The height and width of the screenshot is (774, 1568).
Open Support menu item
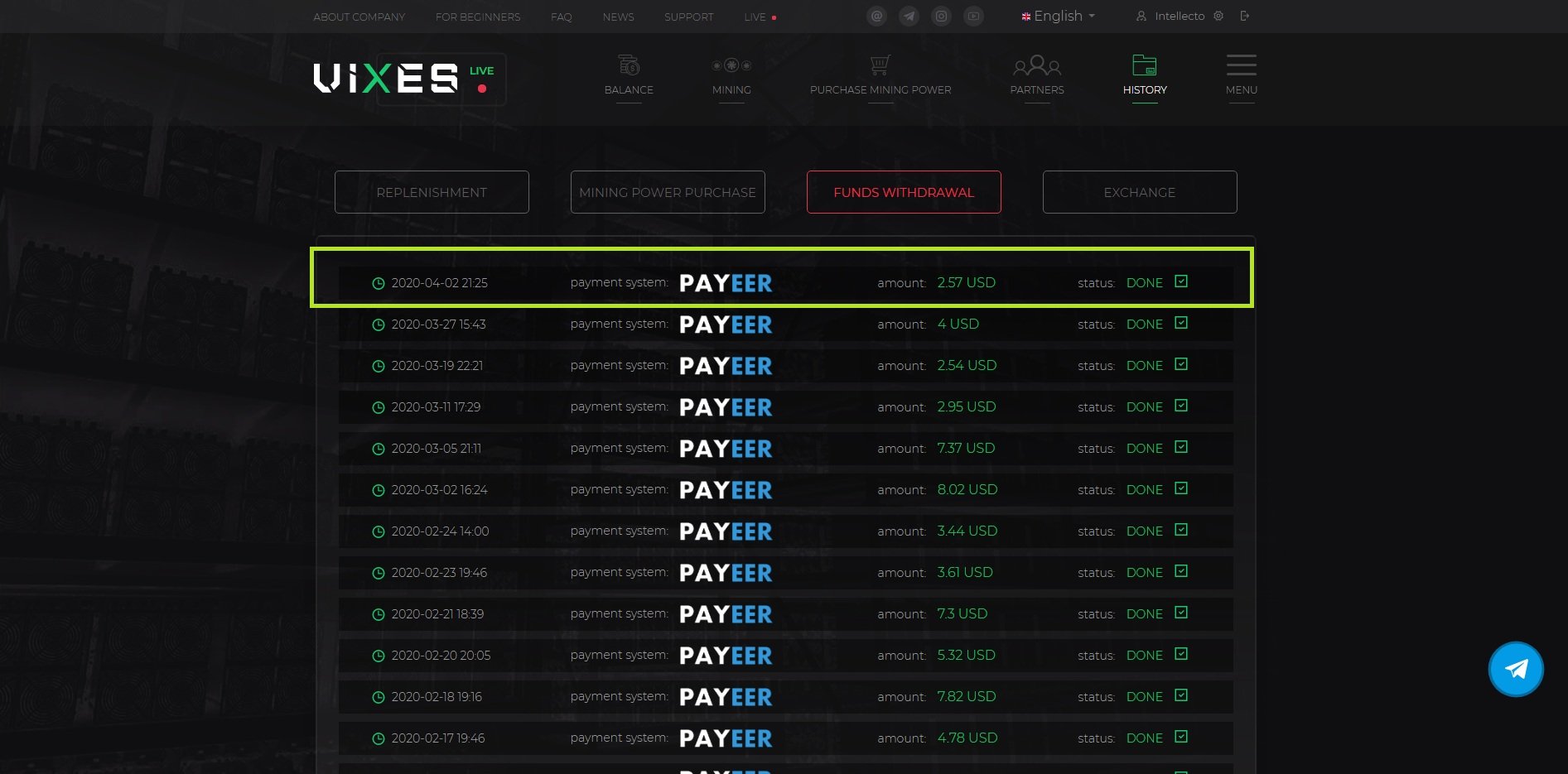(x=689, y=17)
